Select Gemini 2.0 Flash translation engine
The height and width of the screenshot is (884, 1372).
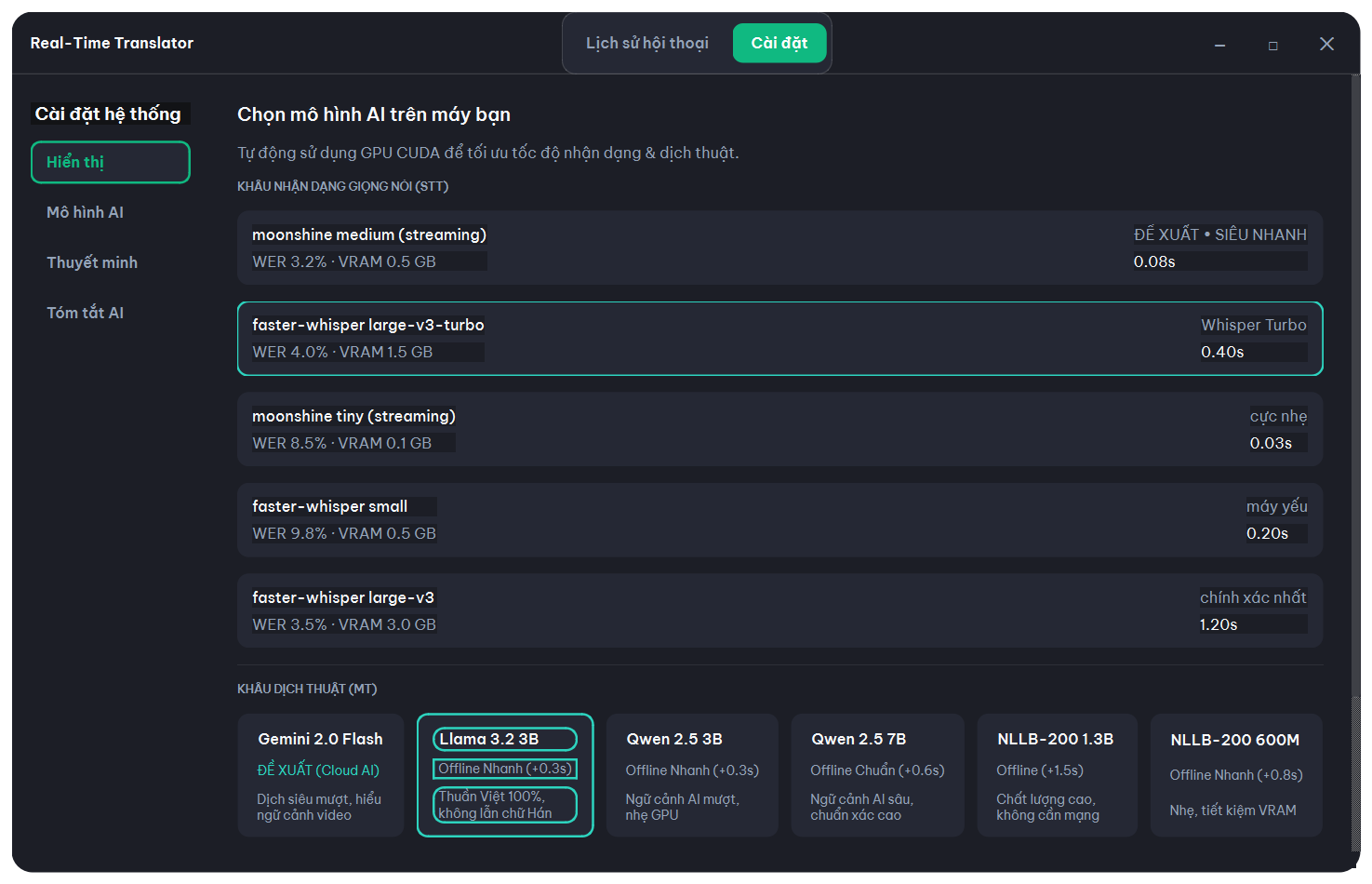pos(321,775)
